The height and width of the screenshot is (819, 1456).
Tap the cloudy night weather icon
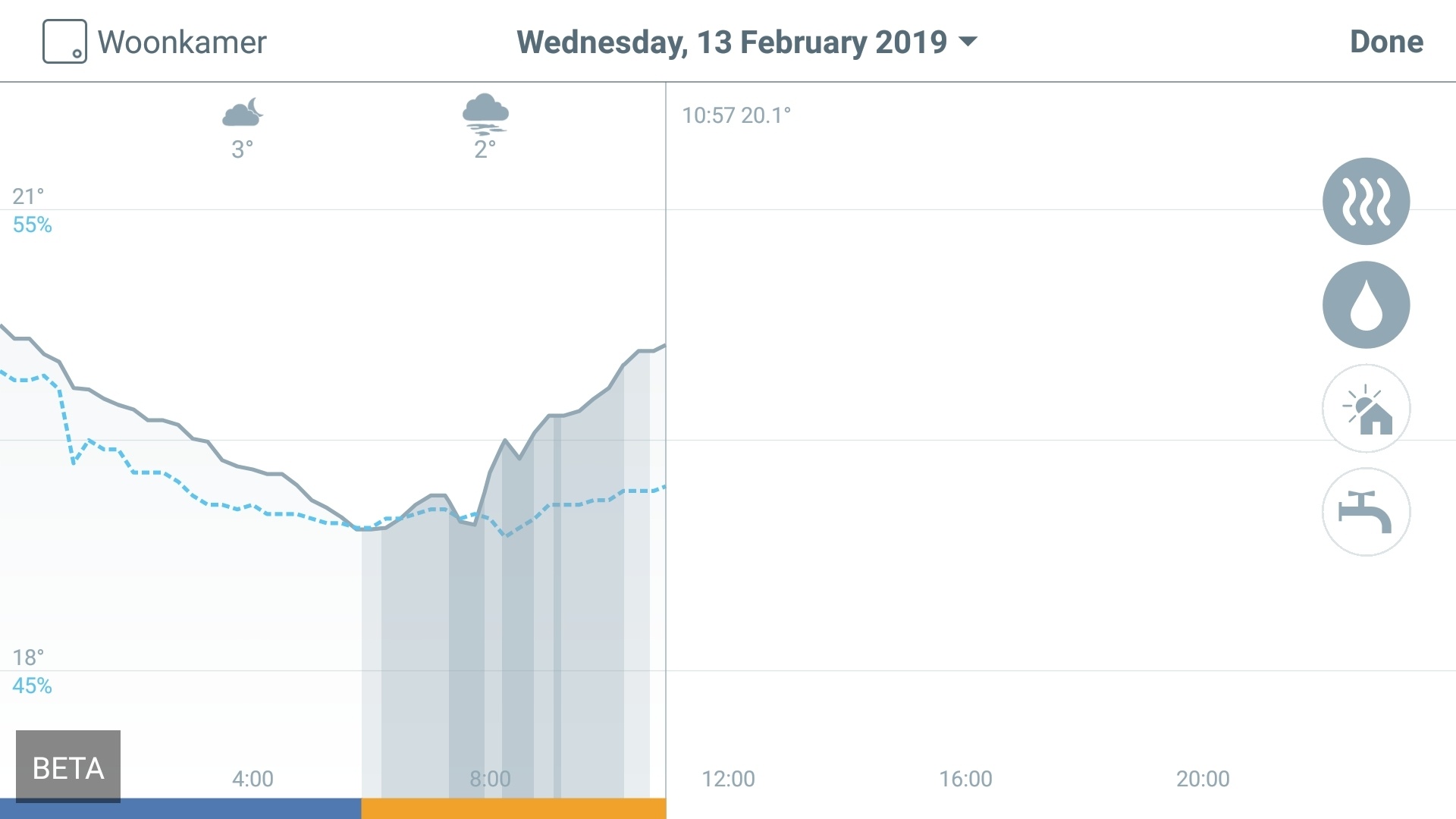(243, 112)
